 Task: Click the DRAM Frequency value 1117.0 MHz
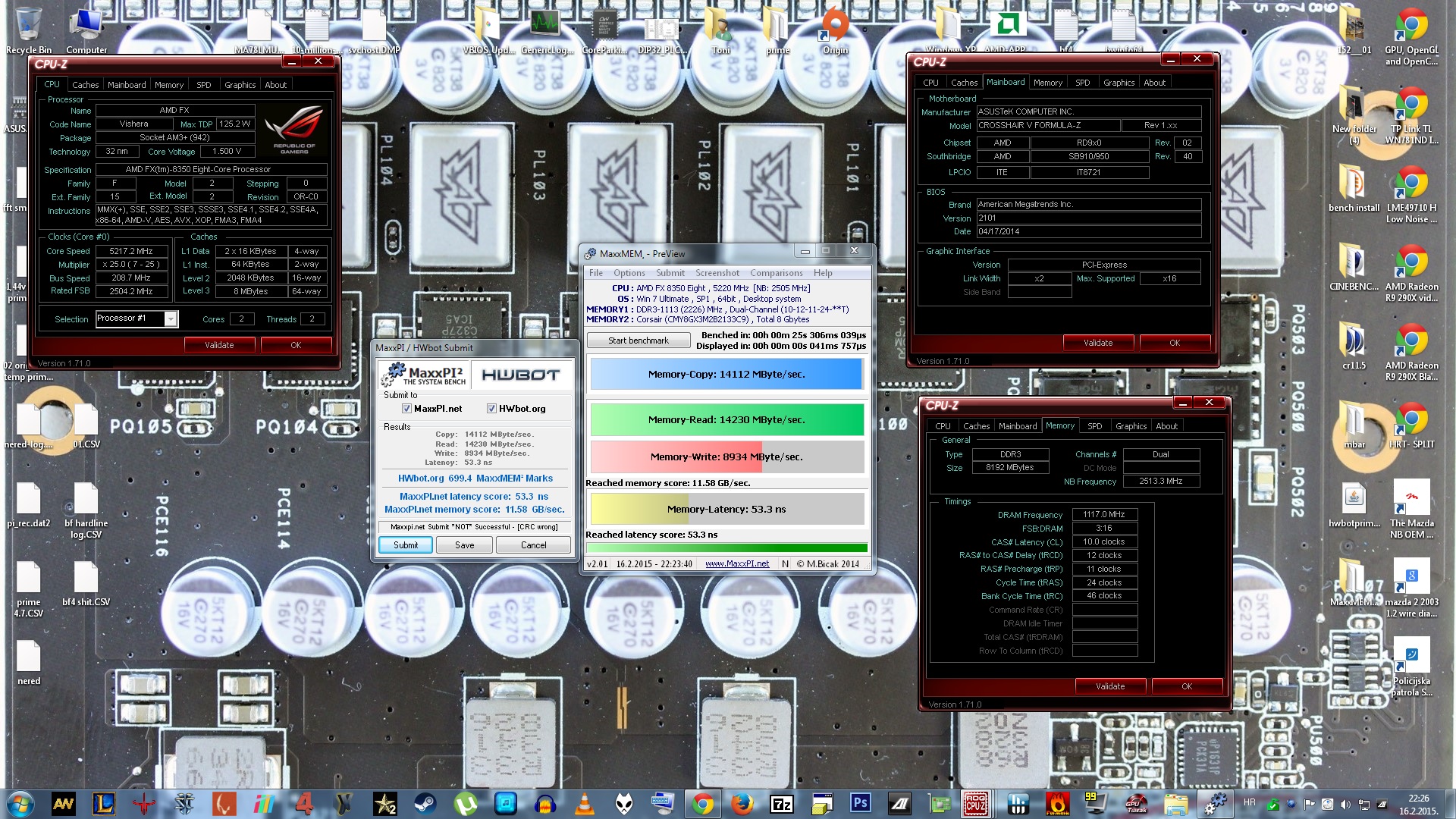1104,515
